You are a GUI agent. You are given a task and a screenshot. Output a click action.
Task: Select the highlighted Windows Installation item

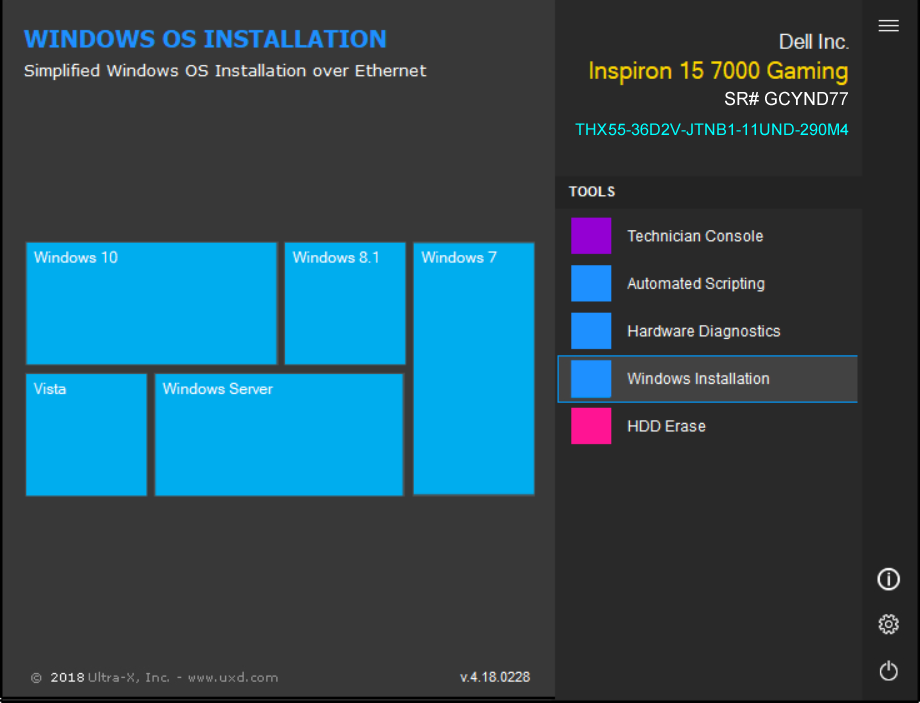click(x=707, y=378)
